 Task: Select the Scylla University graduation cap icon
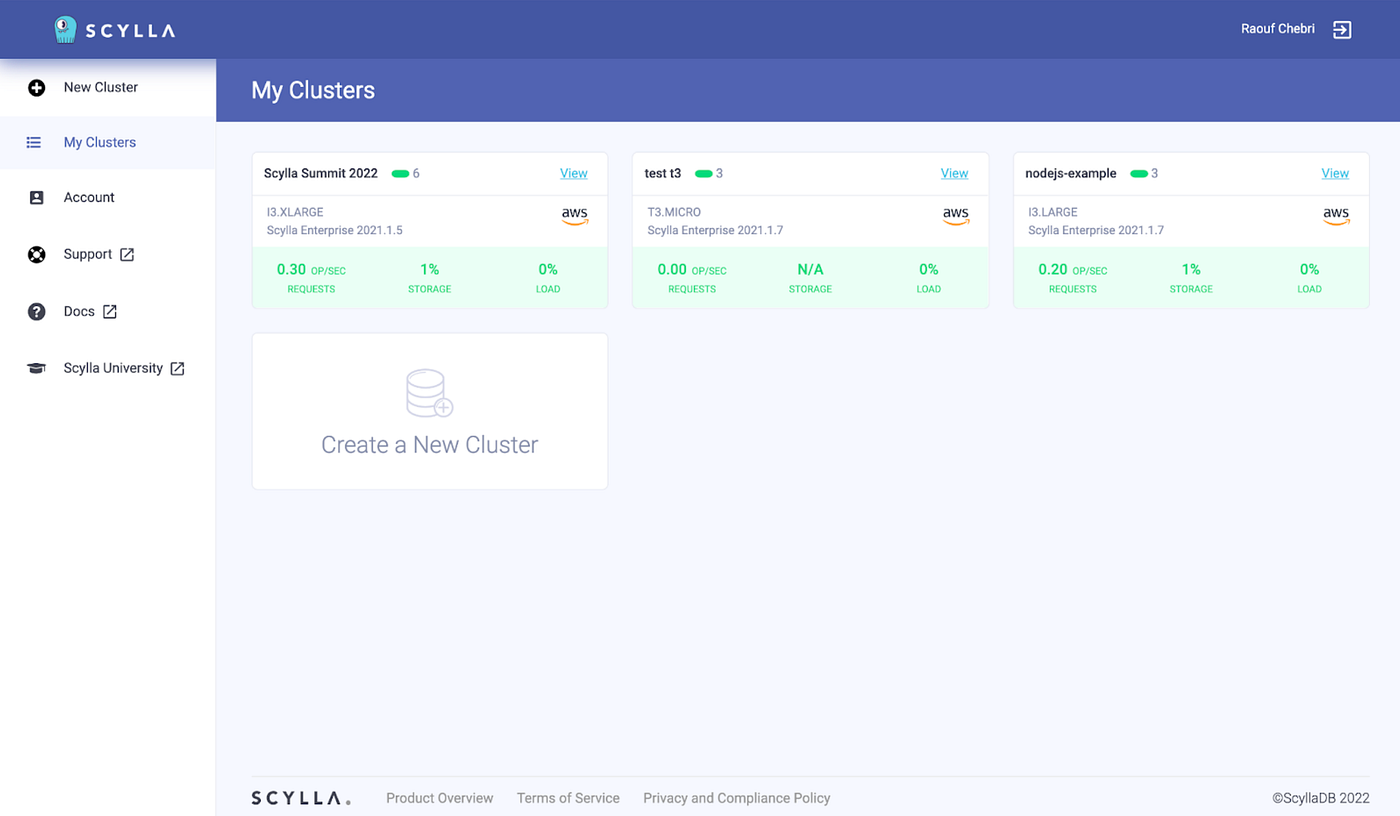[36, 368]
